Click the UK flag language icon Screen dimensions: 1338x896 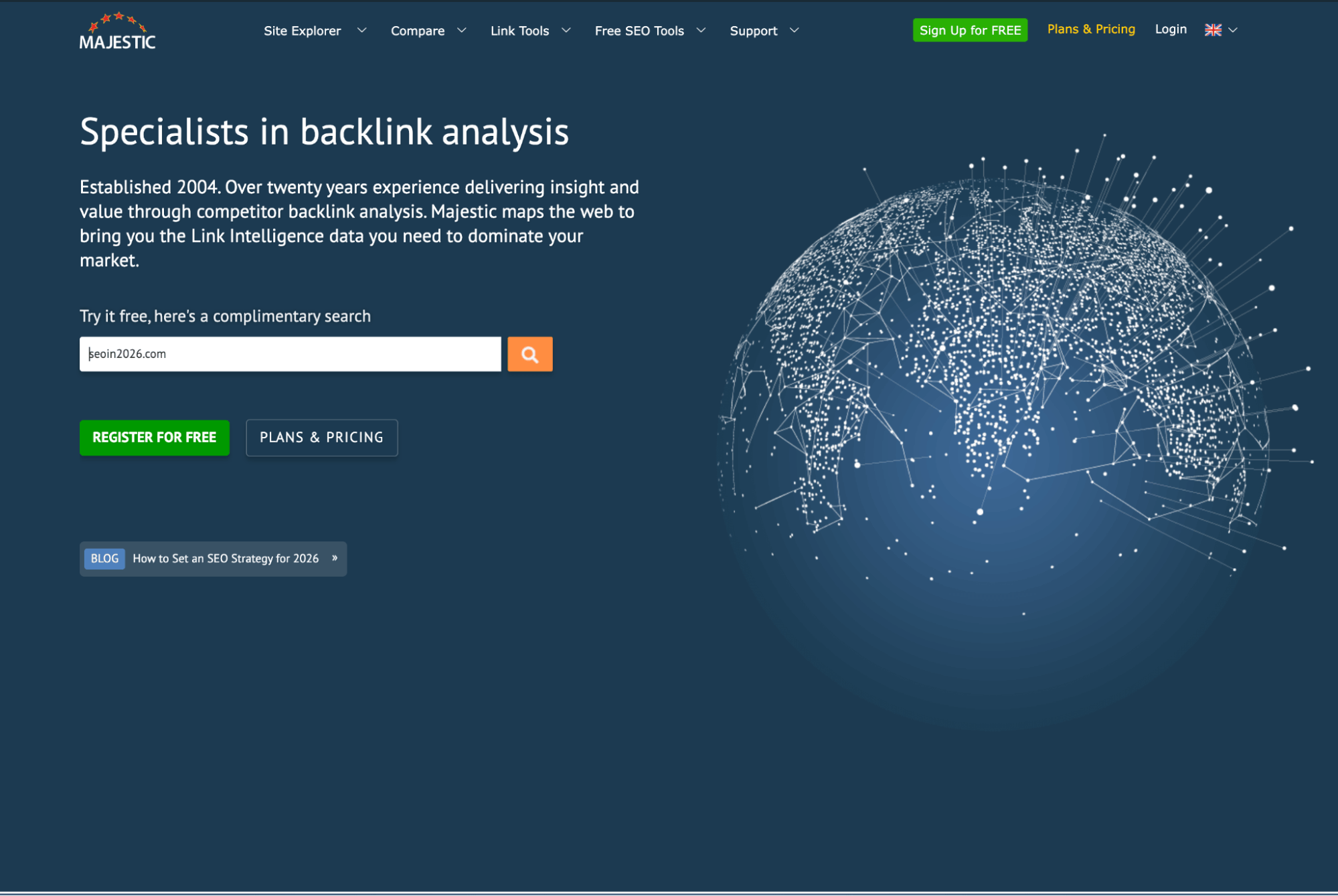tap(1213, 30)
